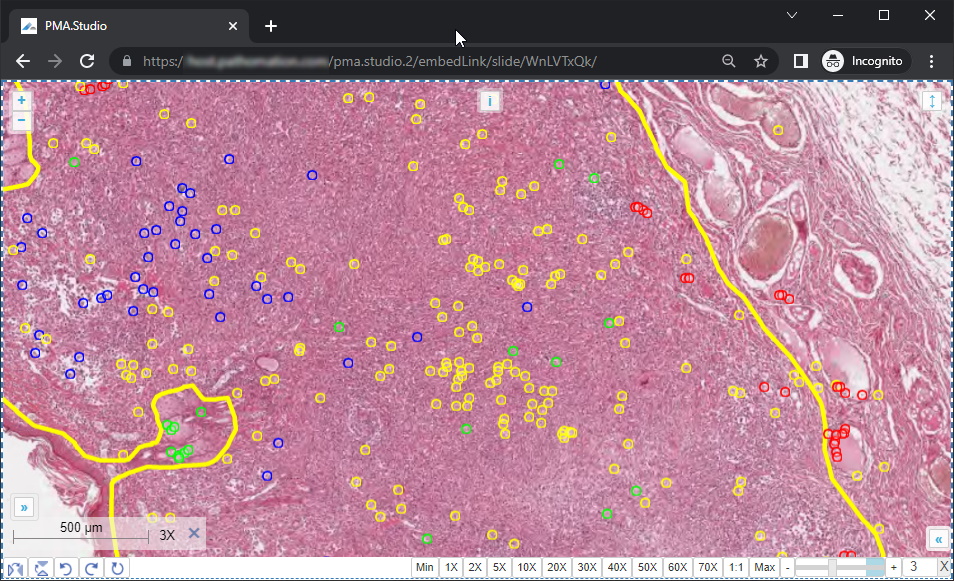Expand the right side panel chevron
954x581 pixels.
pyautogui.click(x=937, y=538)
